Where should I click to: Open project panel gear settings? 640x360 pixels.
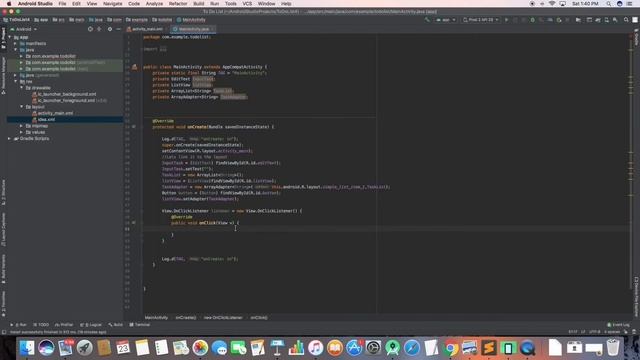pos(109,29)
